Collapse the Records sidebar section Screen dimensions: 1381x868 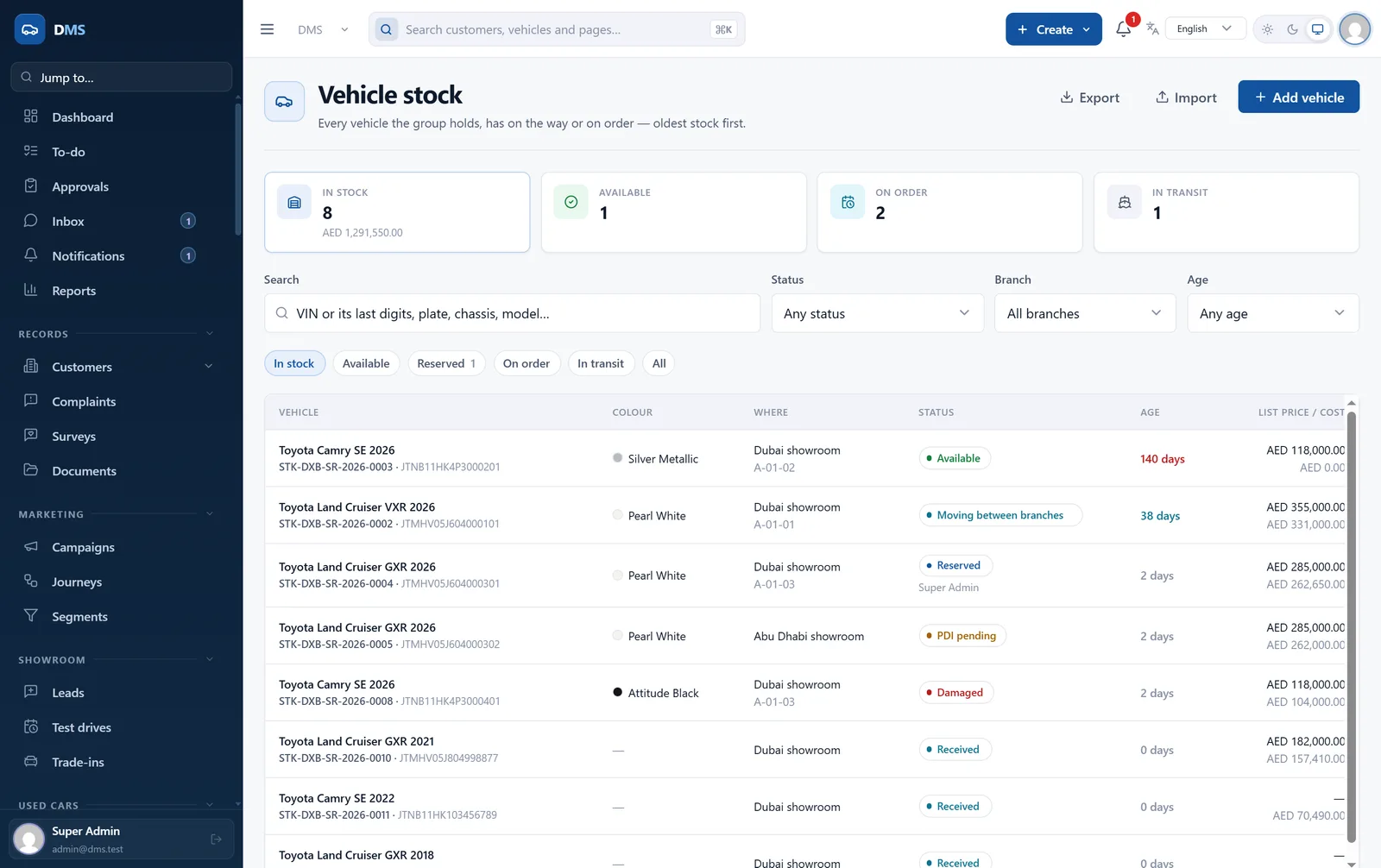[209, 334]
